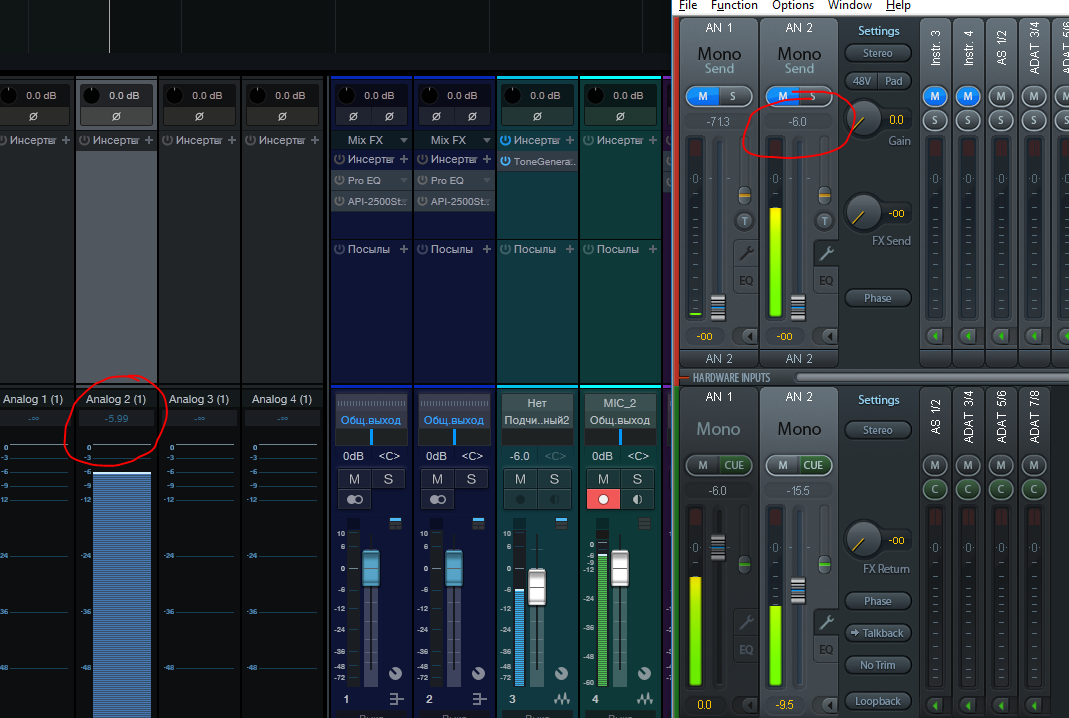The height and width of the screenshot is (718, 1069).
Task: Click the pan field <C> on channel 4
Action: tap(637, 455)
